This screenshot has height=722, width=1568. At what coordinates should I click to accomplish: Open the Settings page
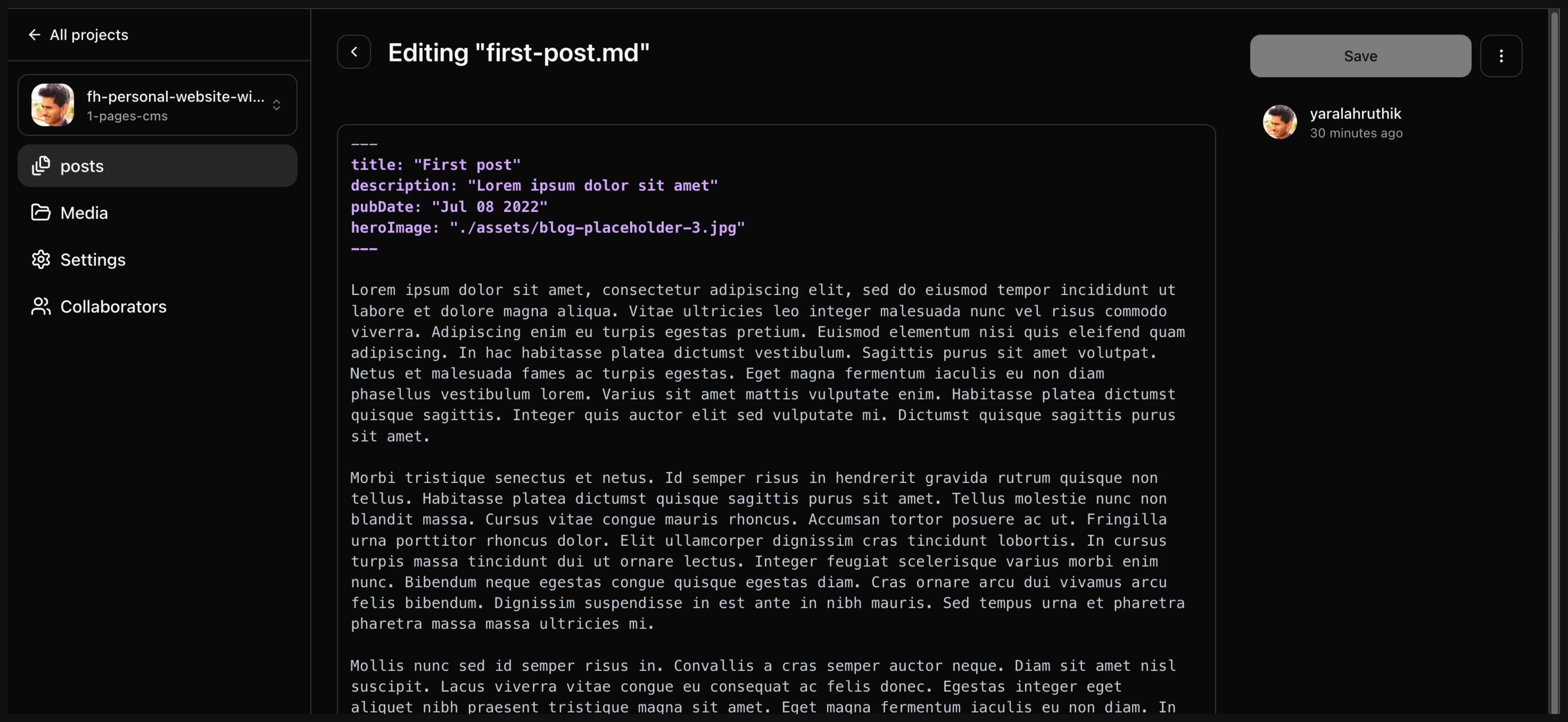coord(93,260)
